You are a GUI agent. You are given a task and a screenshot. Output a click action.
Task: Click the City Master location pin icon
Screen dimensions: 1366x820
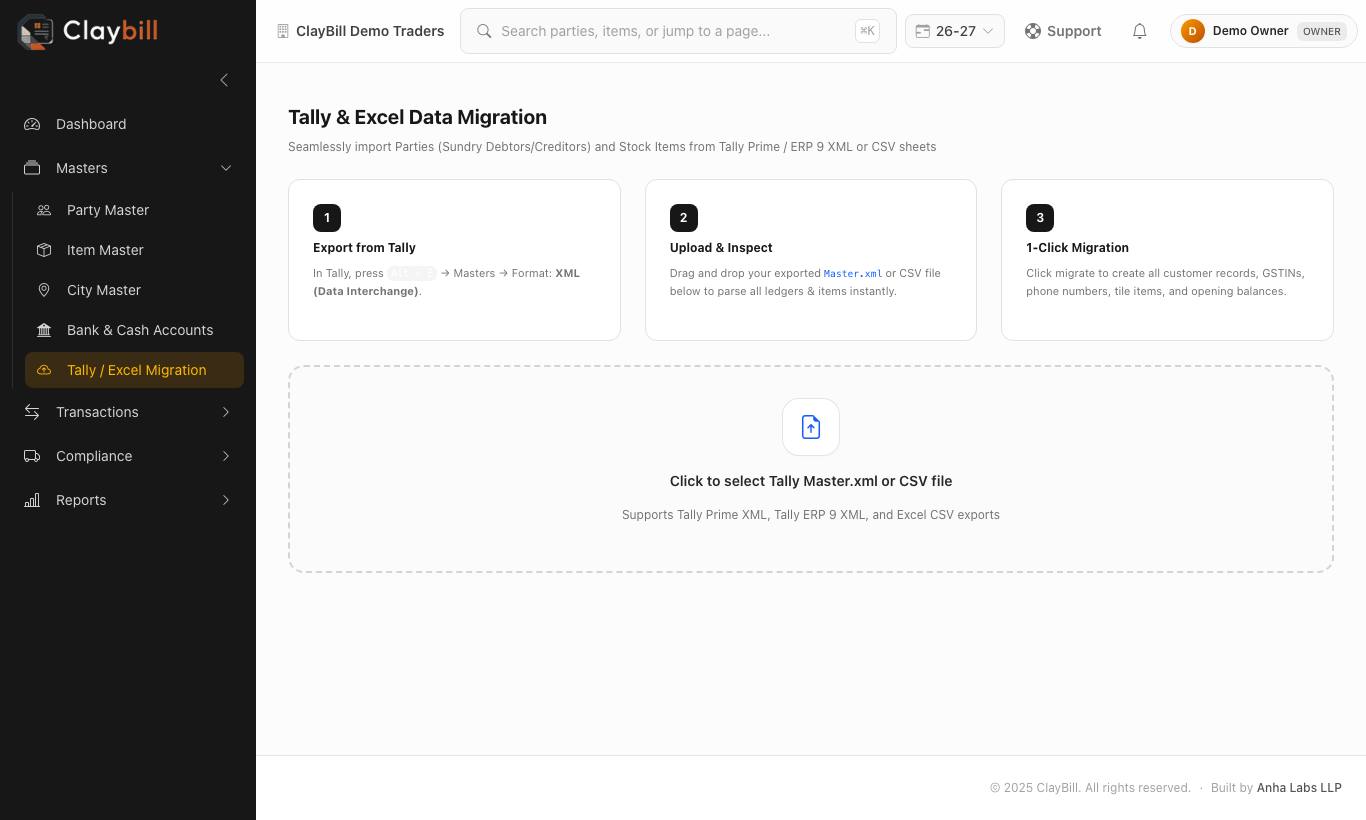point(44,290)
